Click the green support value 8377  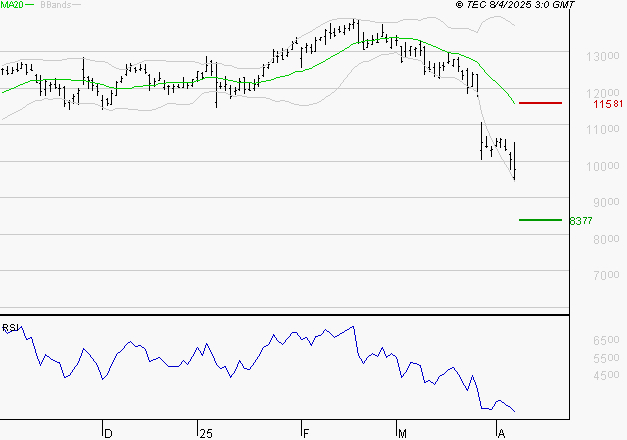point(581,221)
